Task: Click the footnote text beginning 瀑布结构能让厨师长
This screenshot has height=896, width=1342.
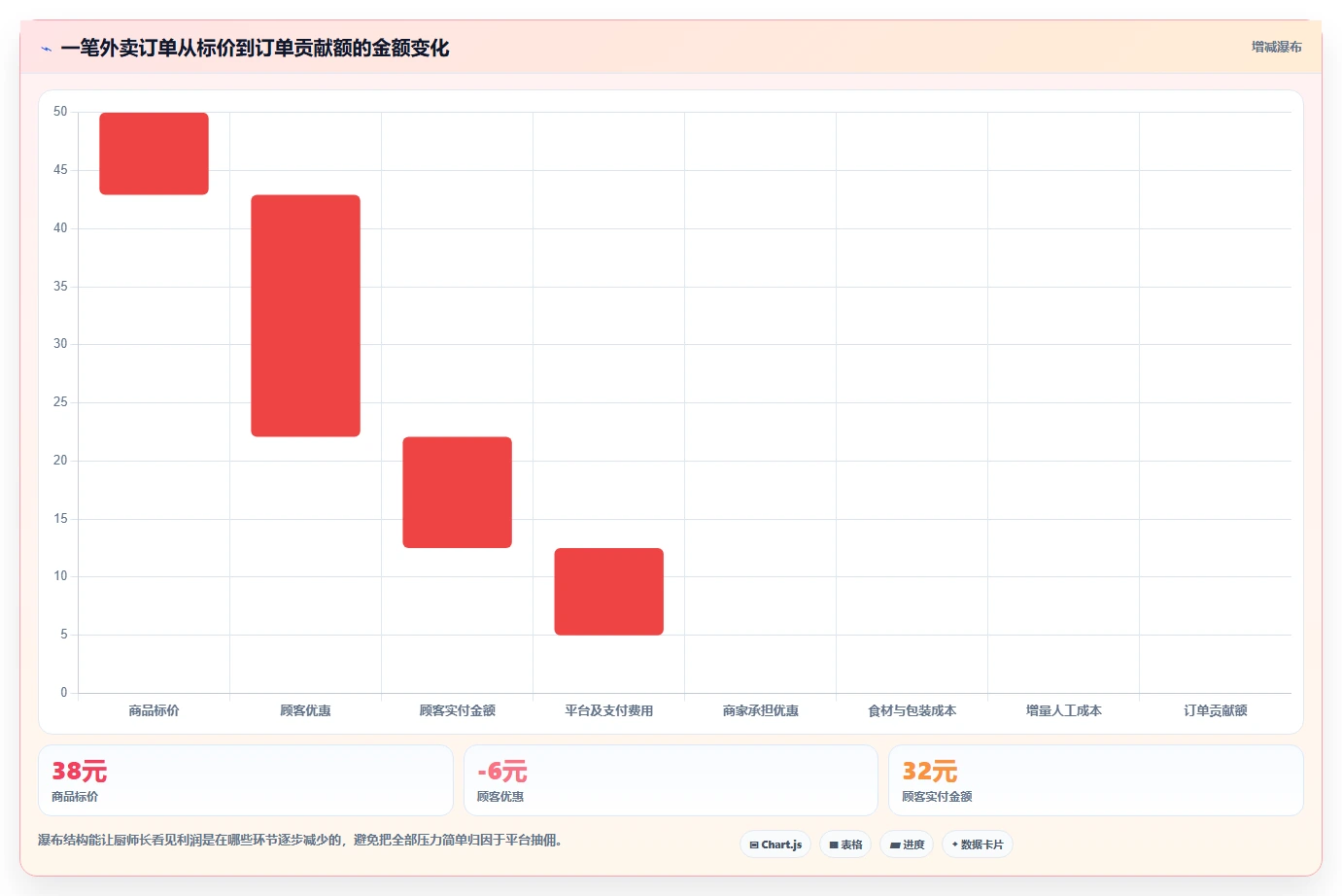Action: point(299,840)
